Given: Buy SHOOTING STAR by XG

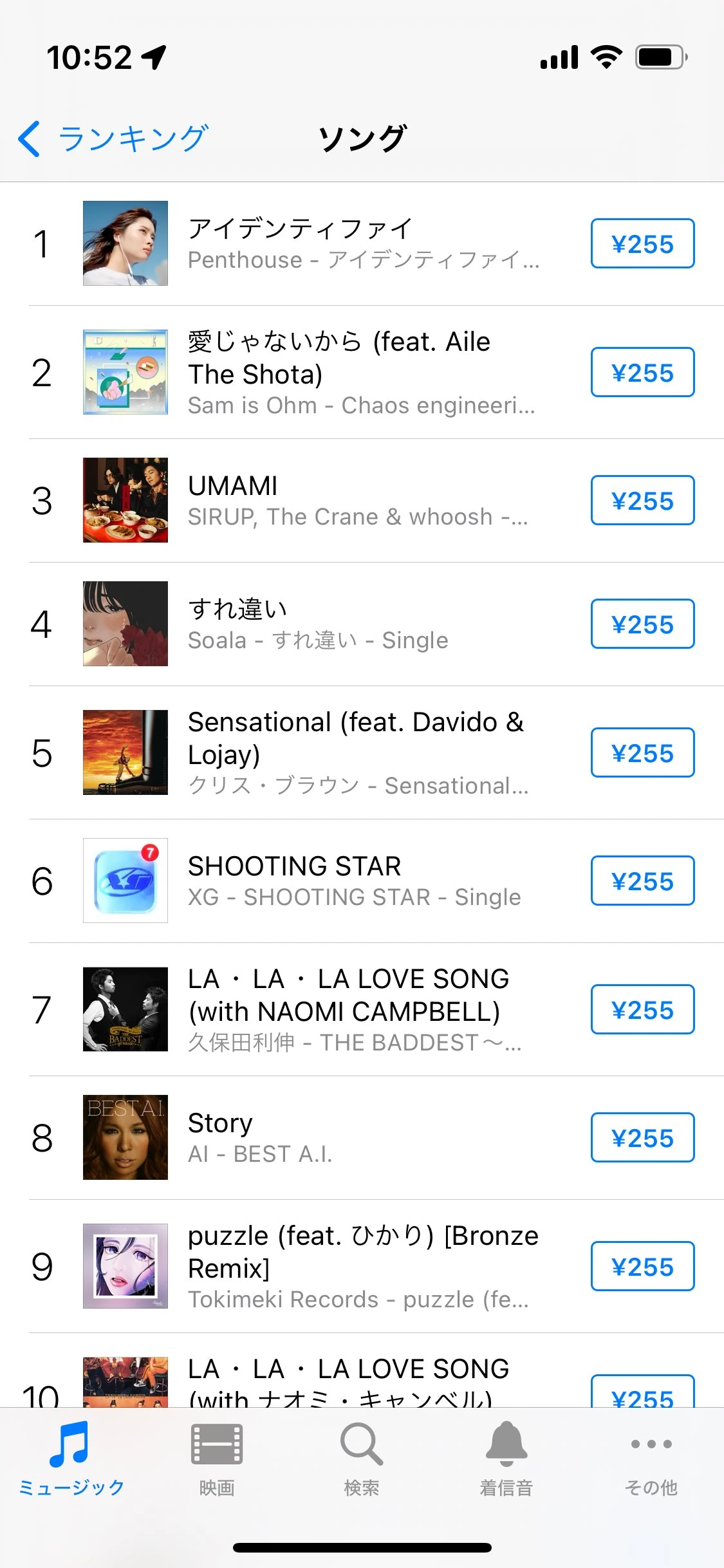Looking at the screenshot, I should click(x=642, y=881).
